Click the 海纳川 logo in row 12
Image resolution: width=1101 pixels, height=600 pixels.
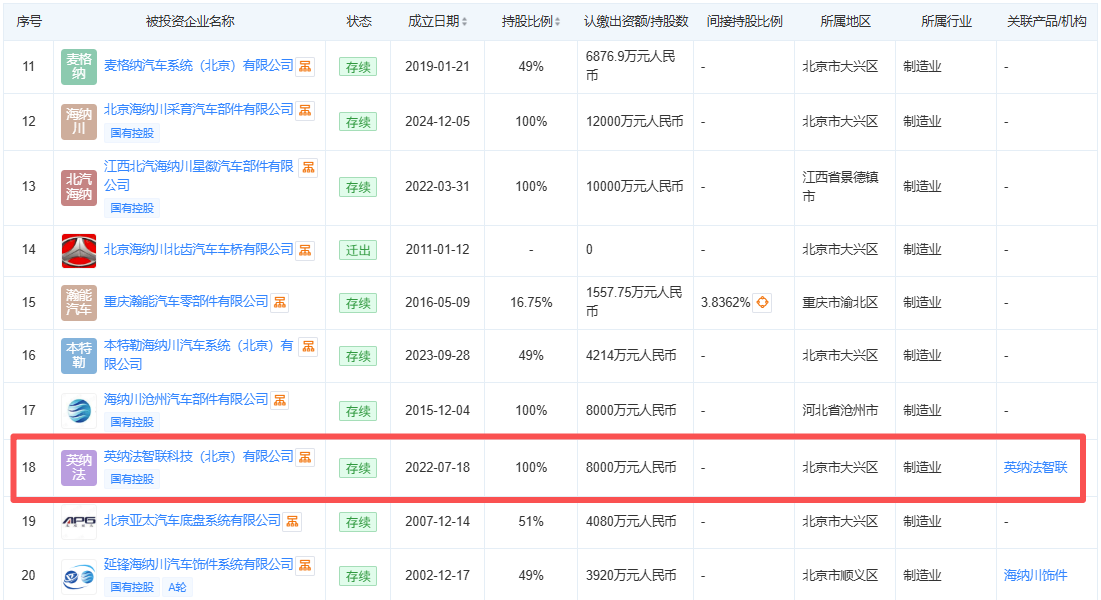pyautogui.click(x=79, y=122)
